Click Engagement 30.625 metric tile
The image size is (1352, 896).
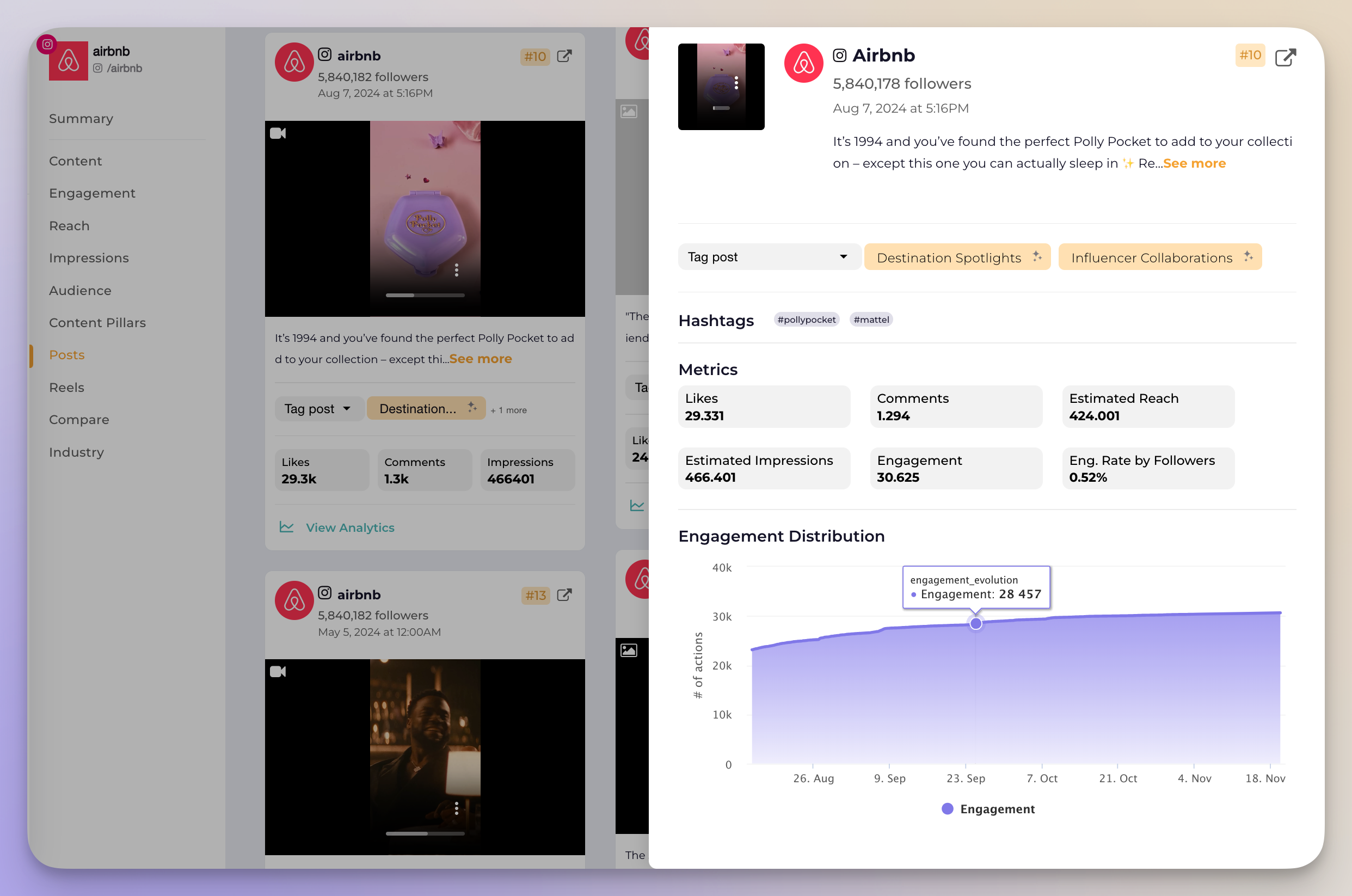pos(956,468)
